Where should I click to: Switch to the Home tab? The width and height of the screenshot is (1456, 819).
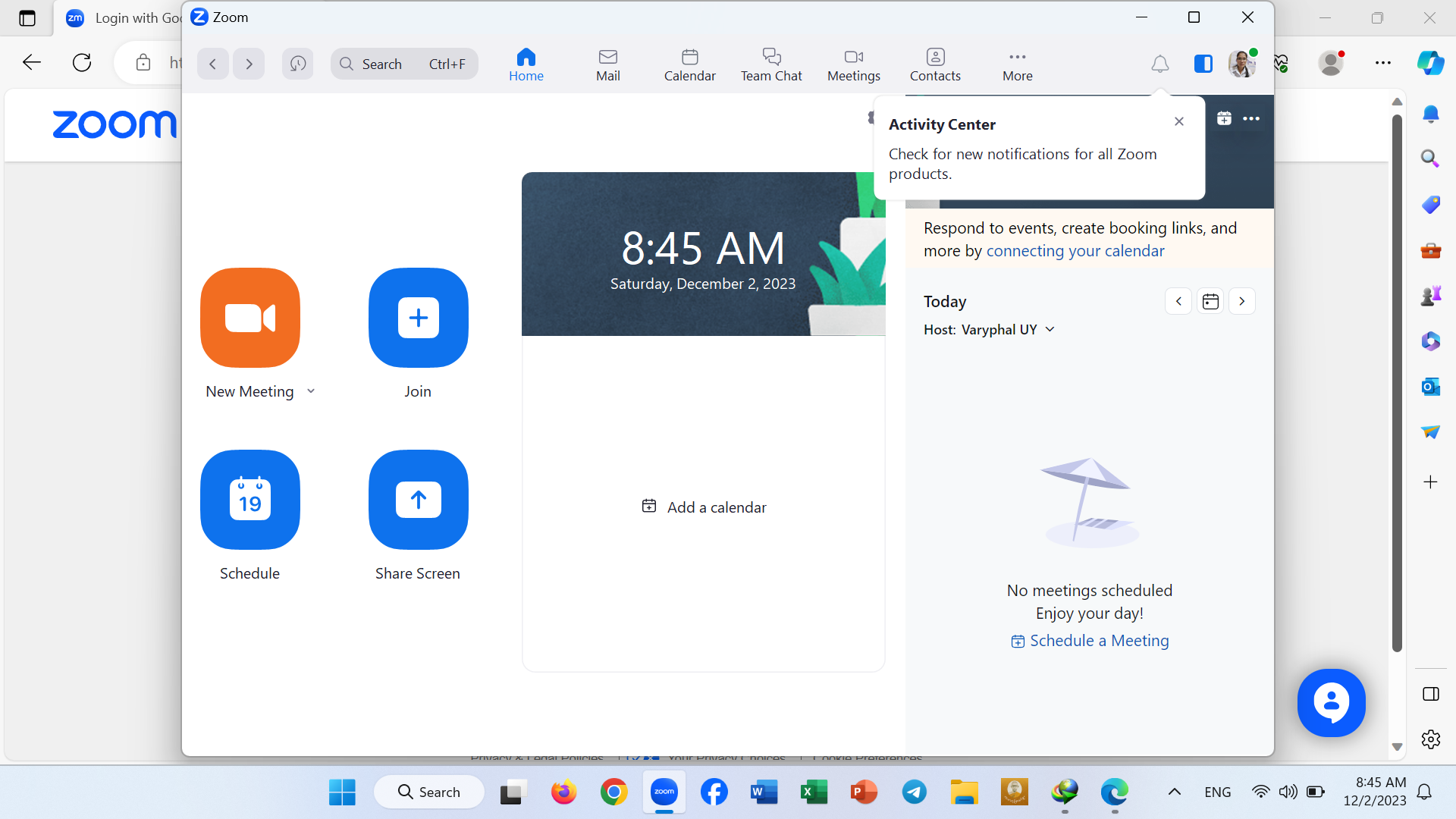[526, 65]
